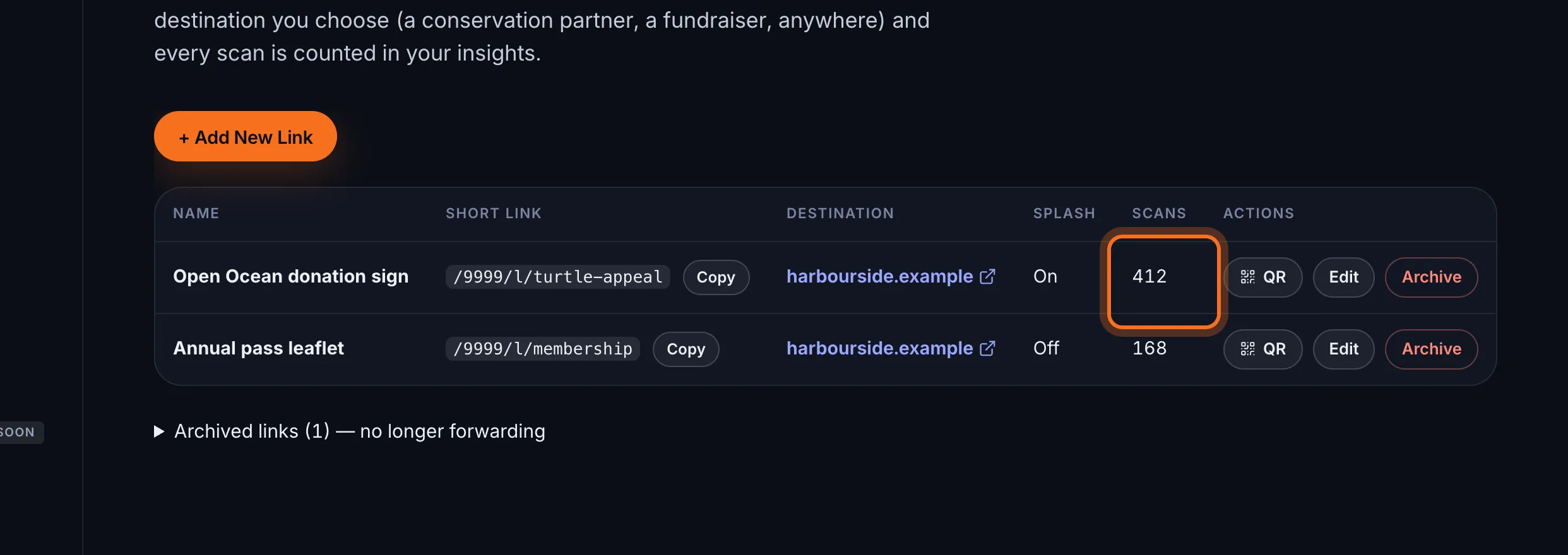Click the Scans column header

pyautogui.click(x=1158, y=213)
